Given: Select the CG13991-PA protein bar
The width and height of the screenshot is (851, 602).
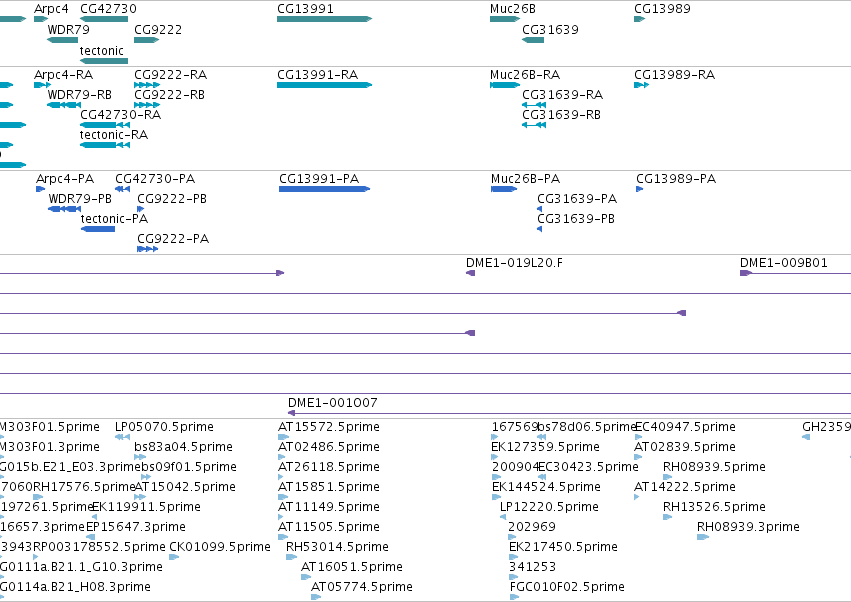Looking at the screenshot, I should coord(324,189).
